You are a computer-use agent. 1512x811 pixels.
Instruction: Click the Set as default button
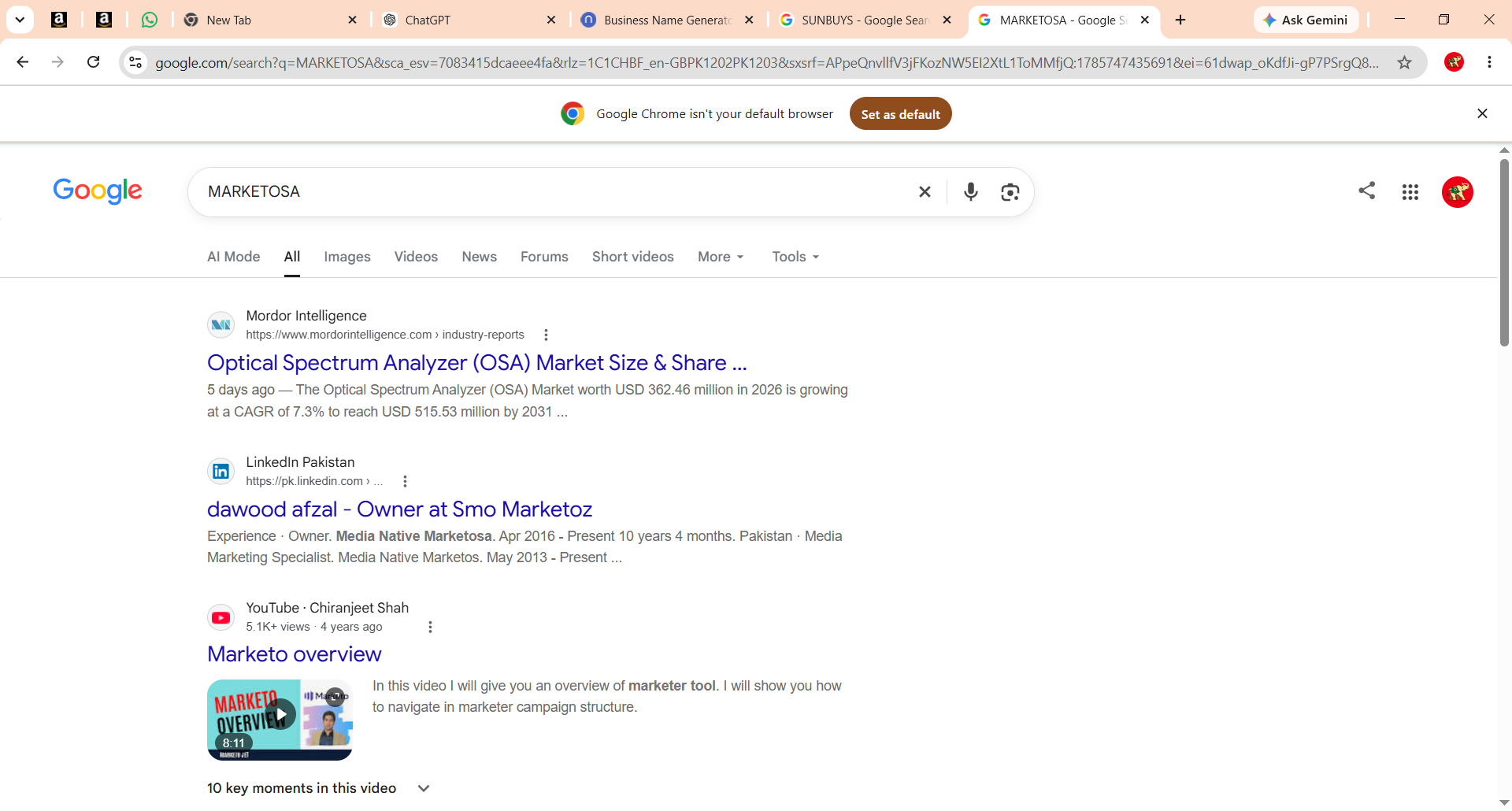pyautogui.click(x=900, y=114)
